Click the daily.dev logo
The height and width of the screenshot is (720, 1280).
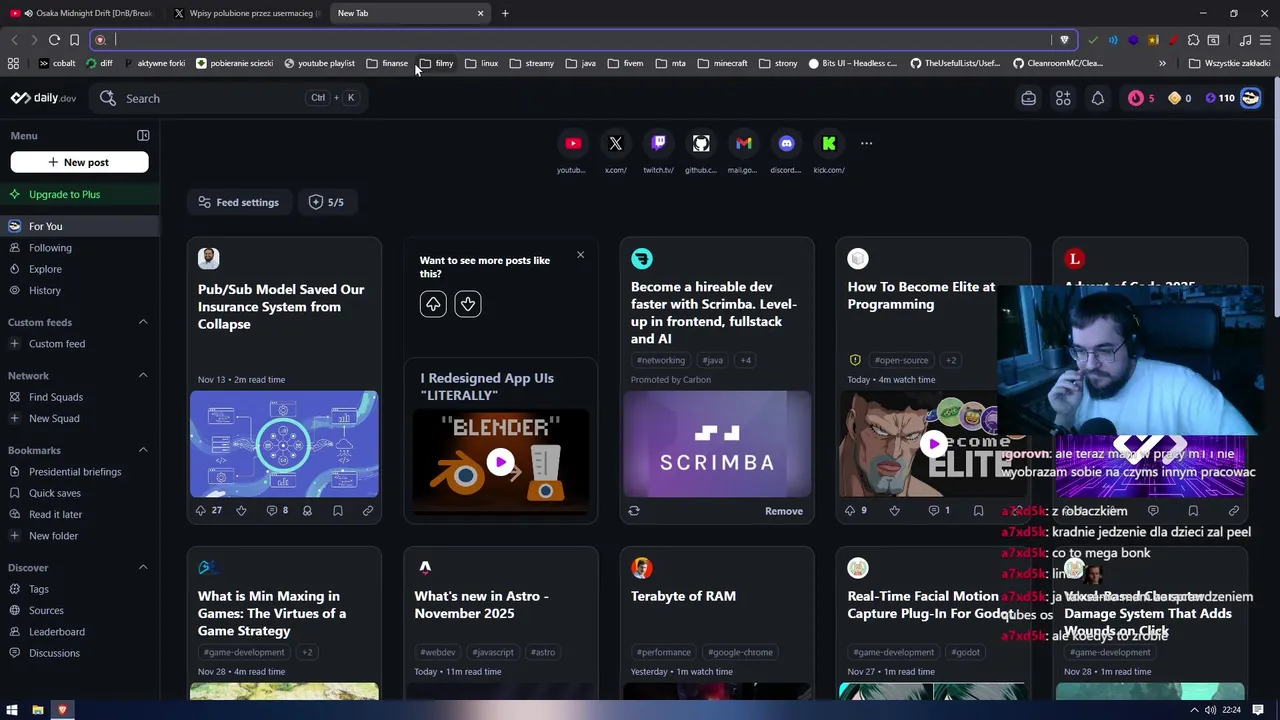[43, 98]
